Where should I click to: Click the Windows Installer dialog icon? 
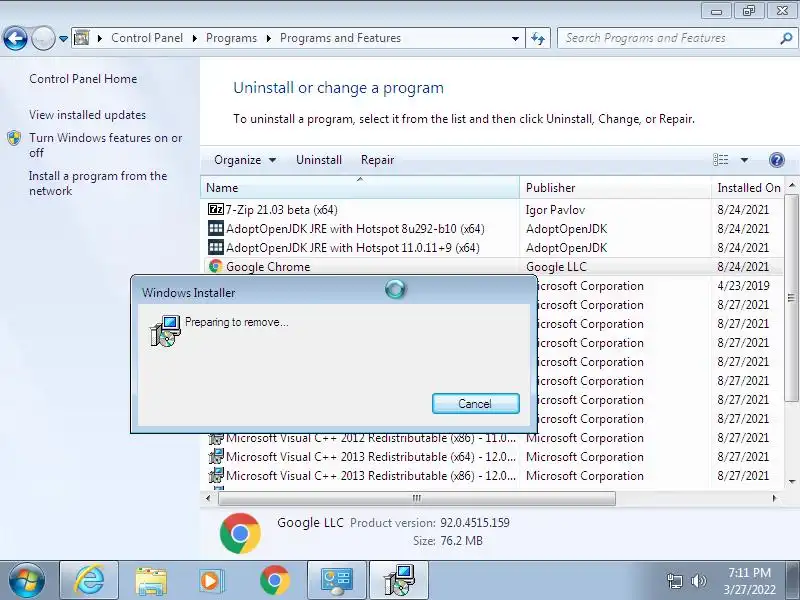165,331
